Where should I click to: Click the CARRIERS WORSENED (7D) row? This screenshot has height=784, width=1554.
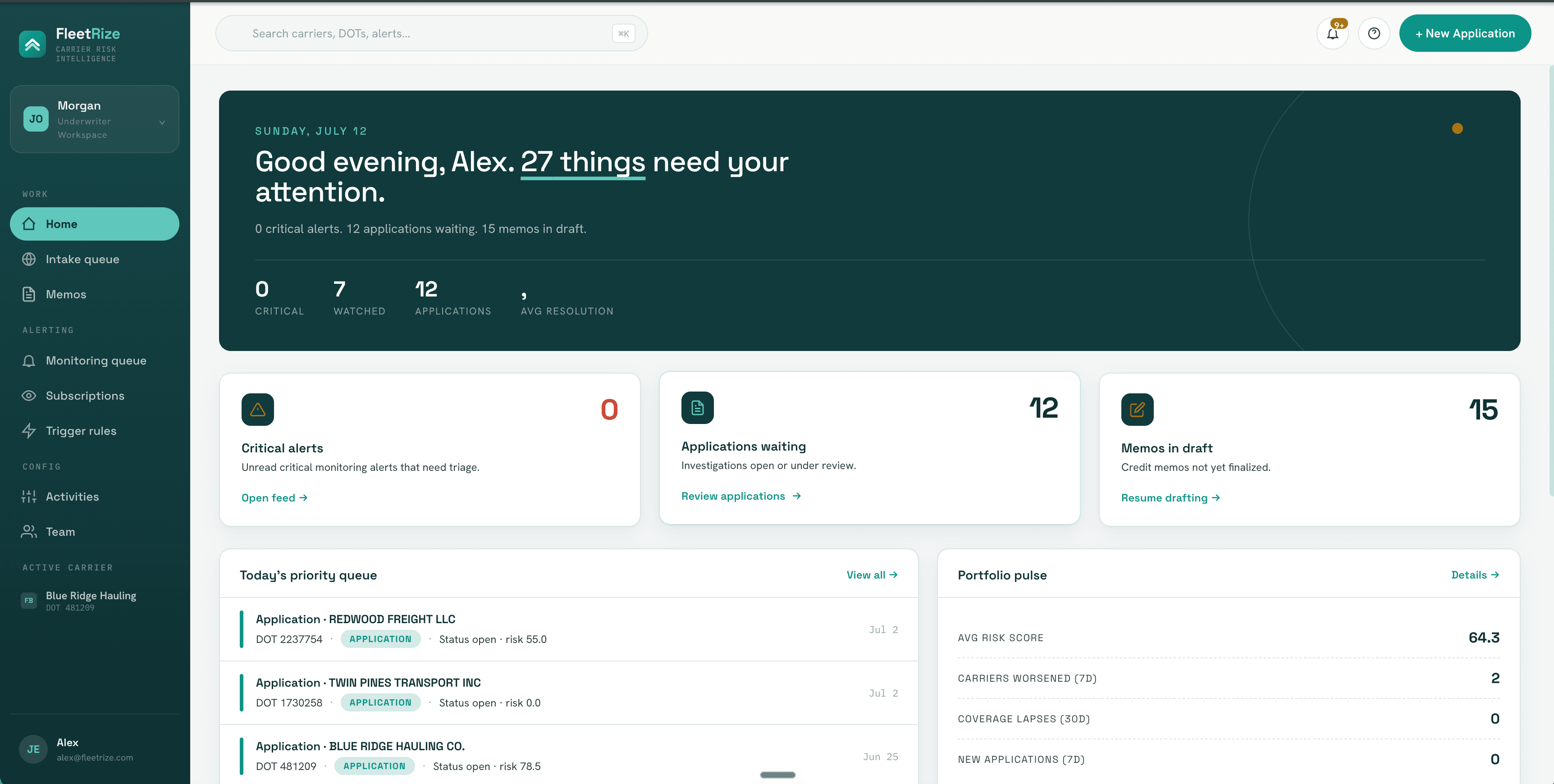(1228, 678)
